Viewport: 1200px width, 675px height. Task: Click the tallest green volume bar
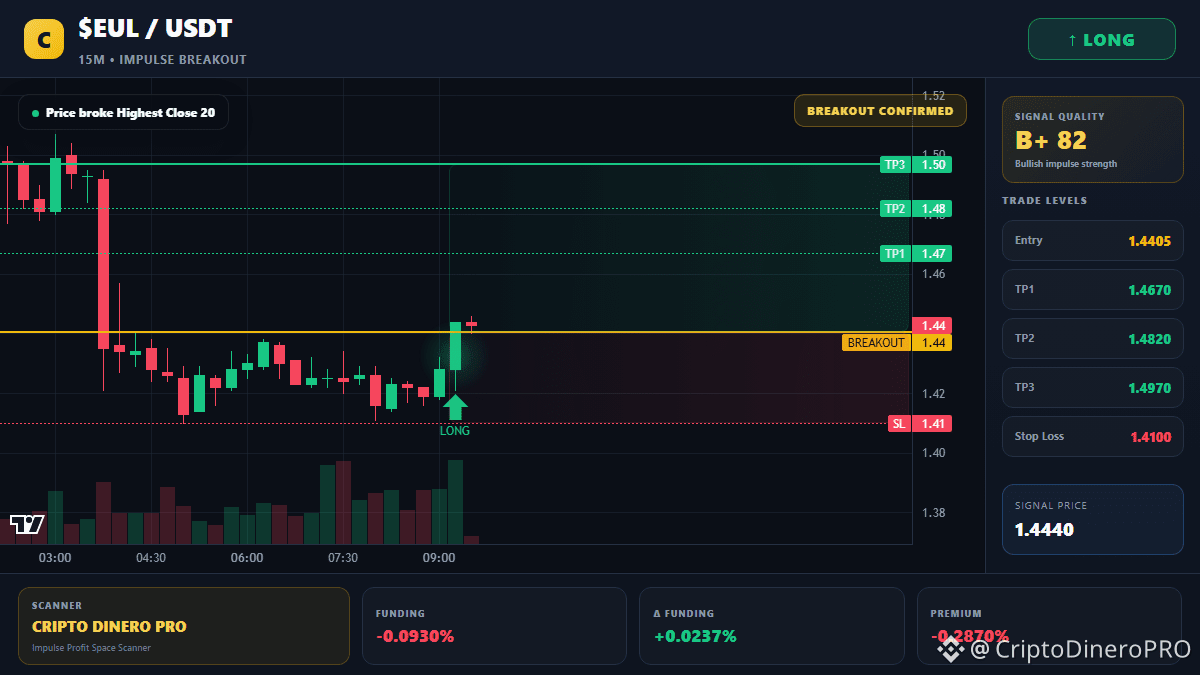point(455,502)
